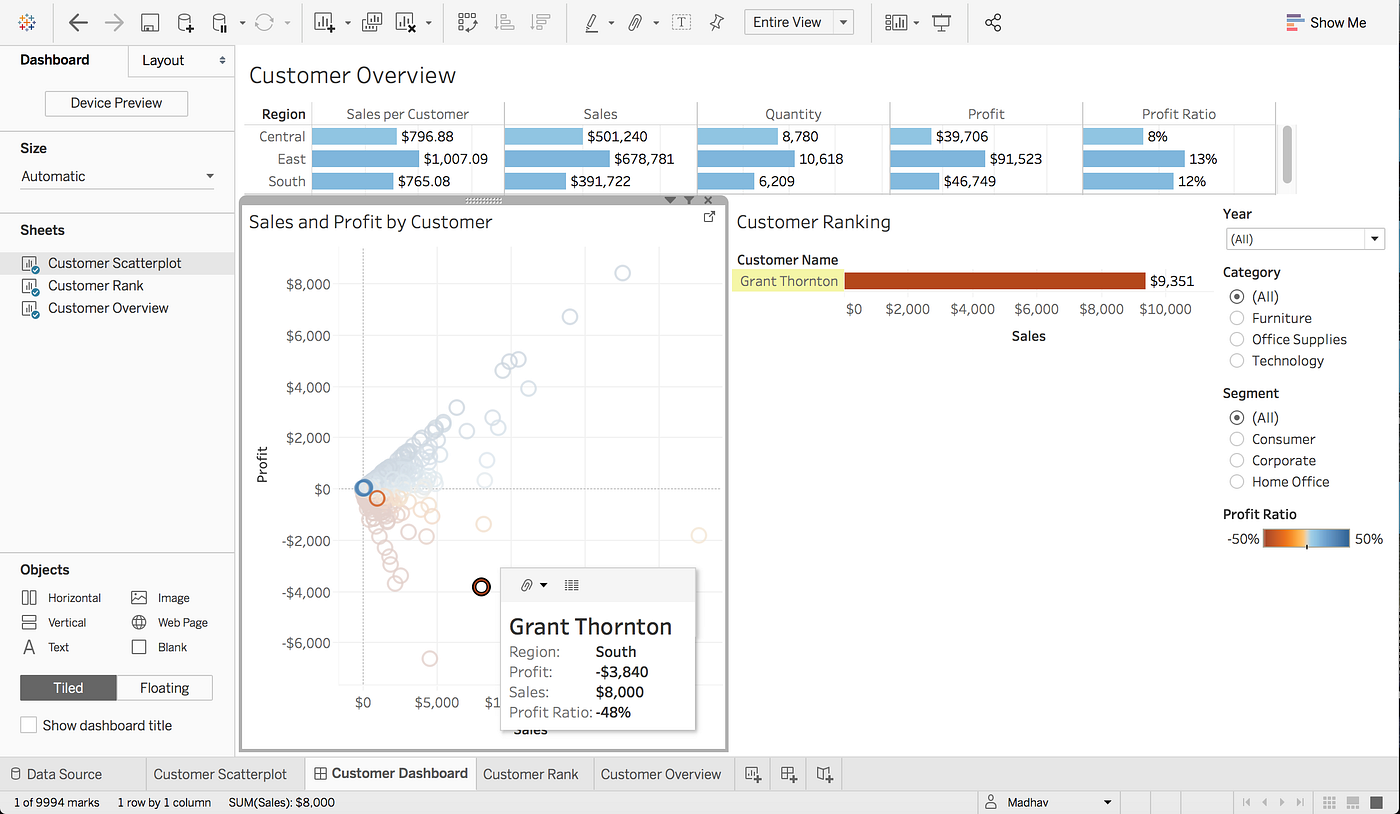The width and height of the screenshot is (1400, 814).
Task: Click the View Data icon in the tooltip
Action: pos(571,585)
